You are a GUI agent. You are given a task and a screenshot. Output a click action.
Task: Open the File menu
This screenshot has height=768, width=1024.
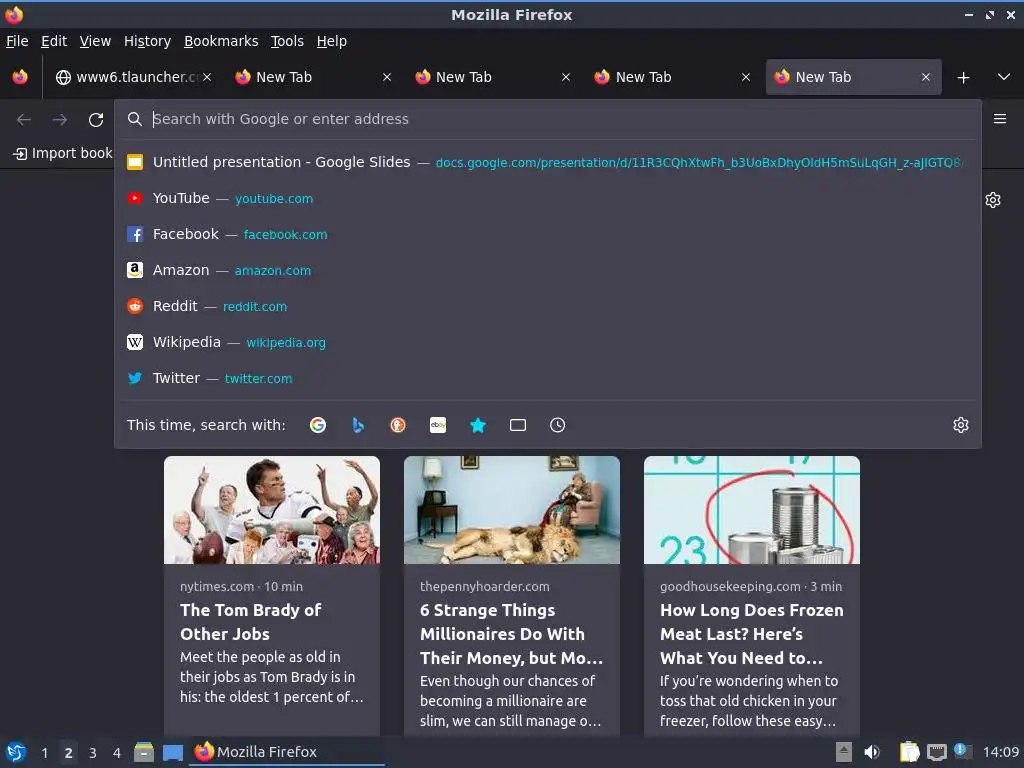[17, 41]
